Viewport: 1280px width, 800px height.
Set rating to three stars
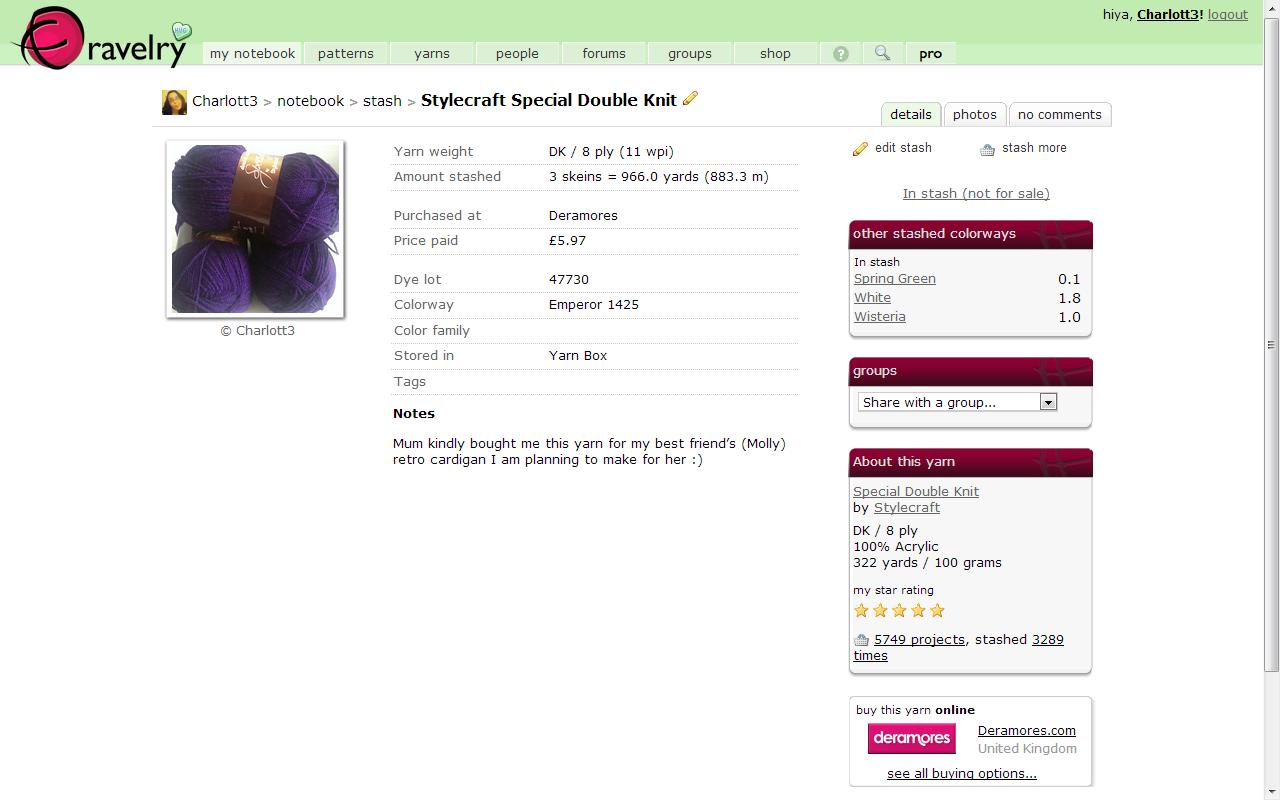point(899,610)
